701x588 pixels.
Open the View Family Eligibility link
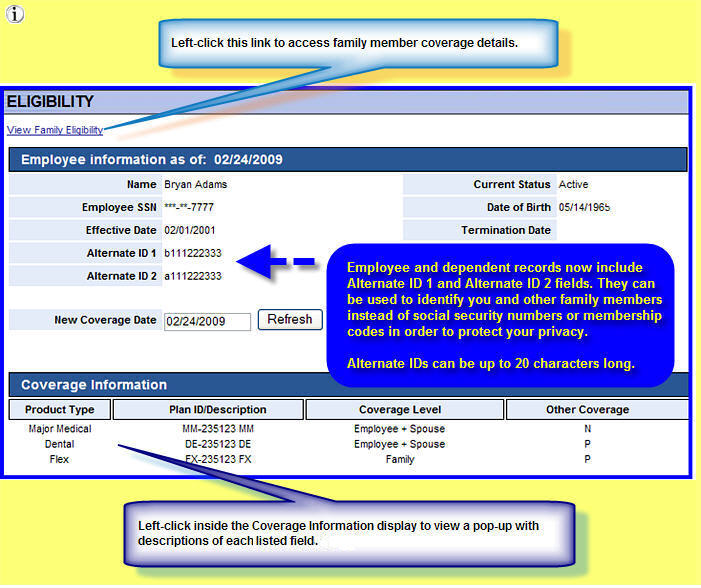(x=55, y=130)
